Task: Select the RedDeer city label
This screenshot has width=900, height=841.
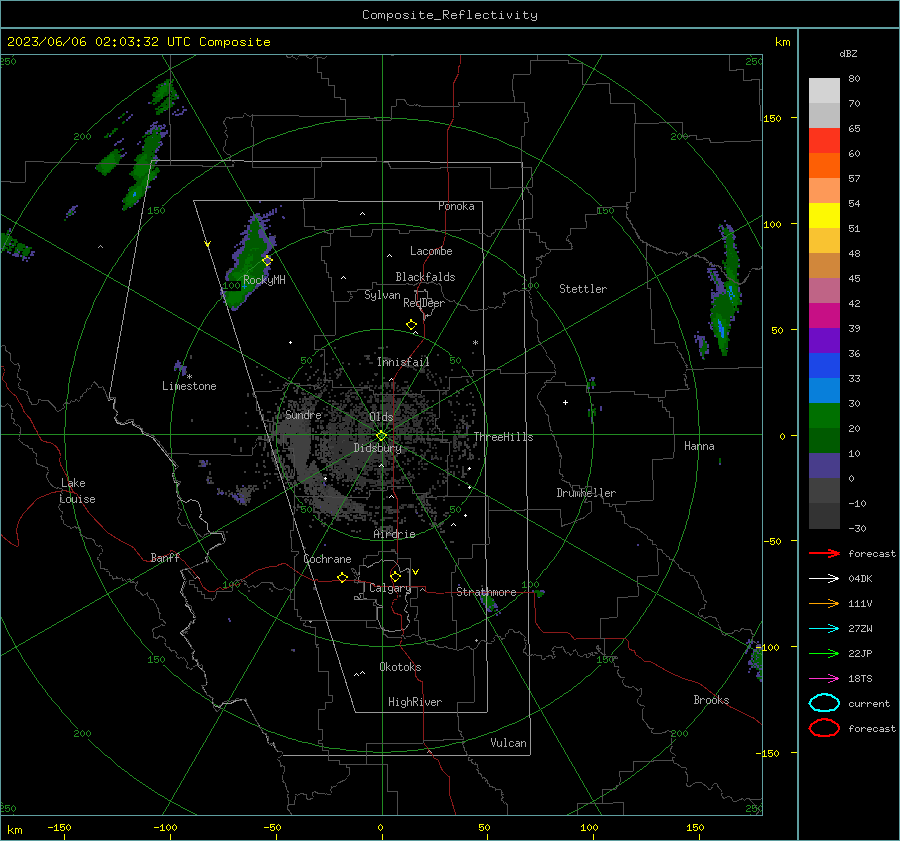Action: tap(424, 303)
